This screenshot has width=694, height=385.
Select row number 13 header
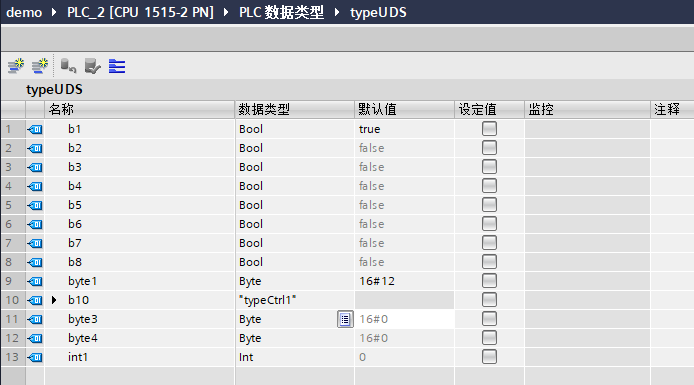12,358
